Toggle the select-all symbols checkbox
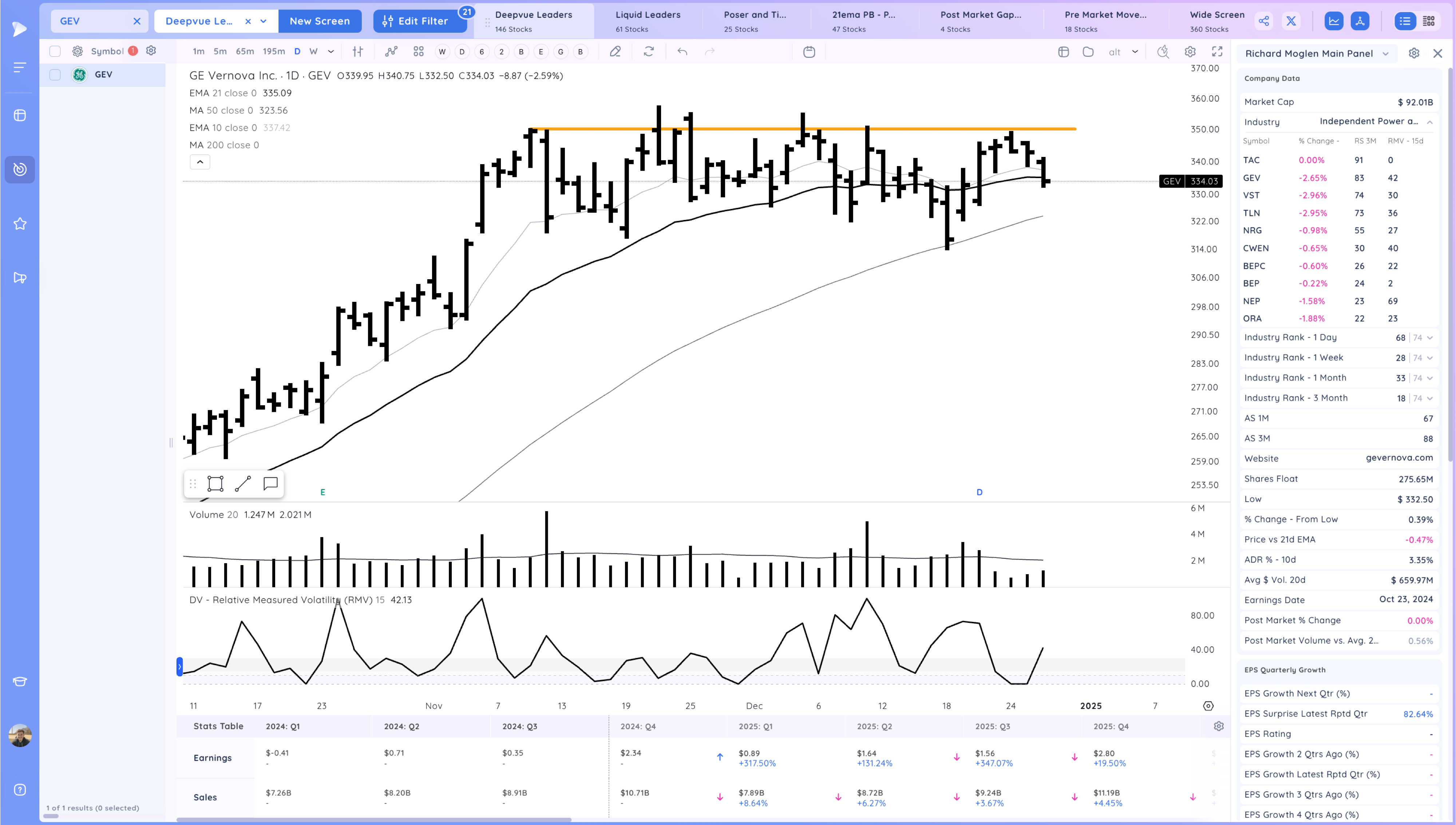 coord(55,51)
